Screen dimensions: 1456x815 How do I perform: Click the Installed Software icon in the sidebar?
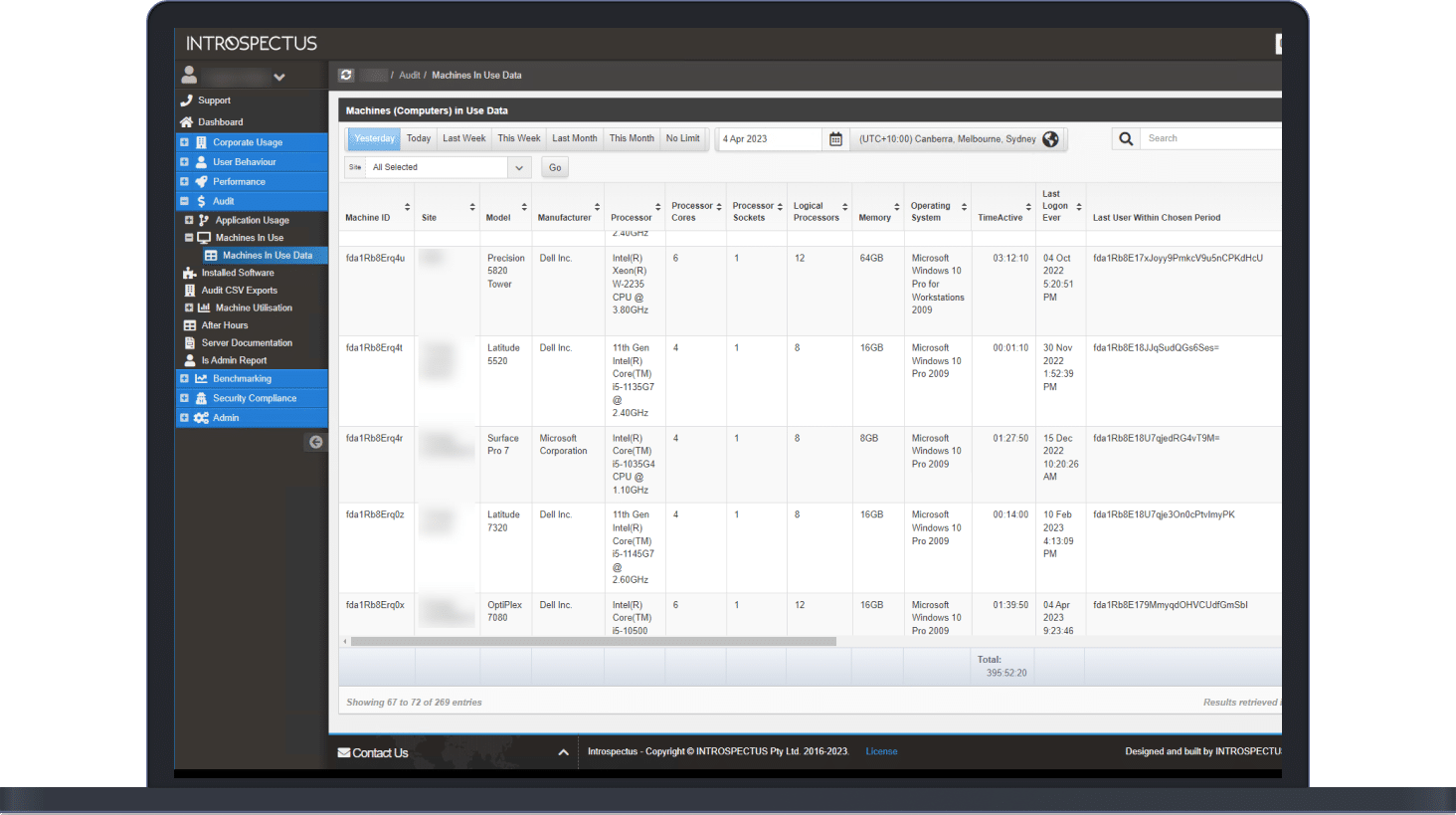[188, 272]
